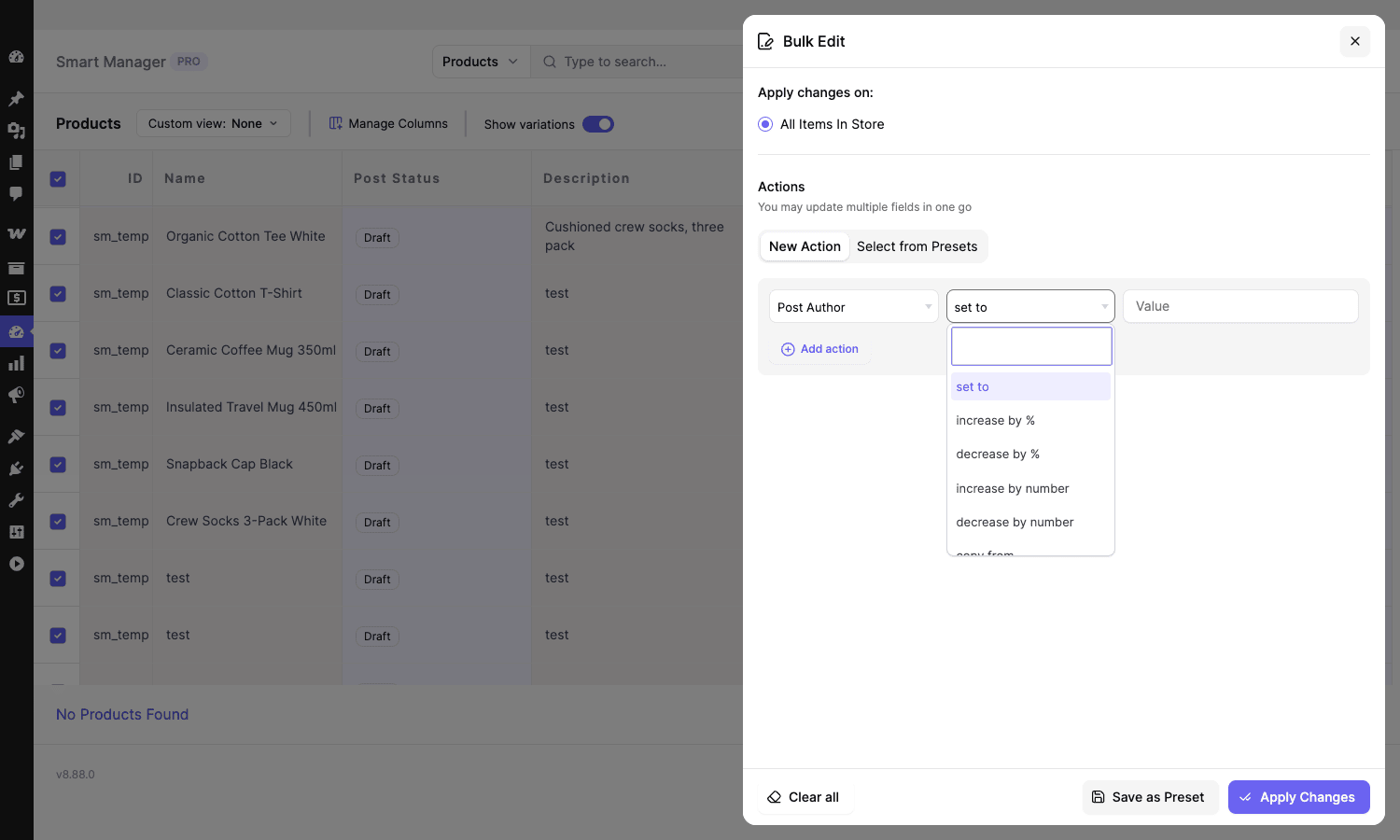
Task: Open the Marketing megaphone sidebar icon
Action: pos(16,396)
